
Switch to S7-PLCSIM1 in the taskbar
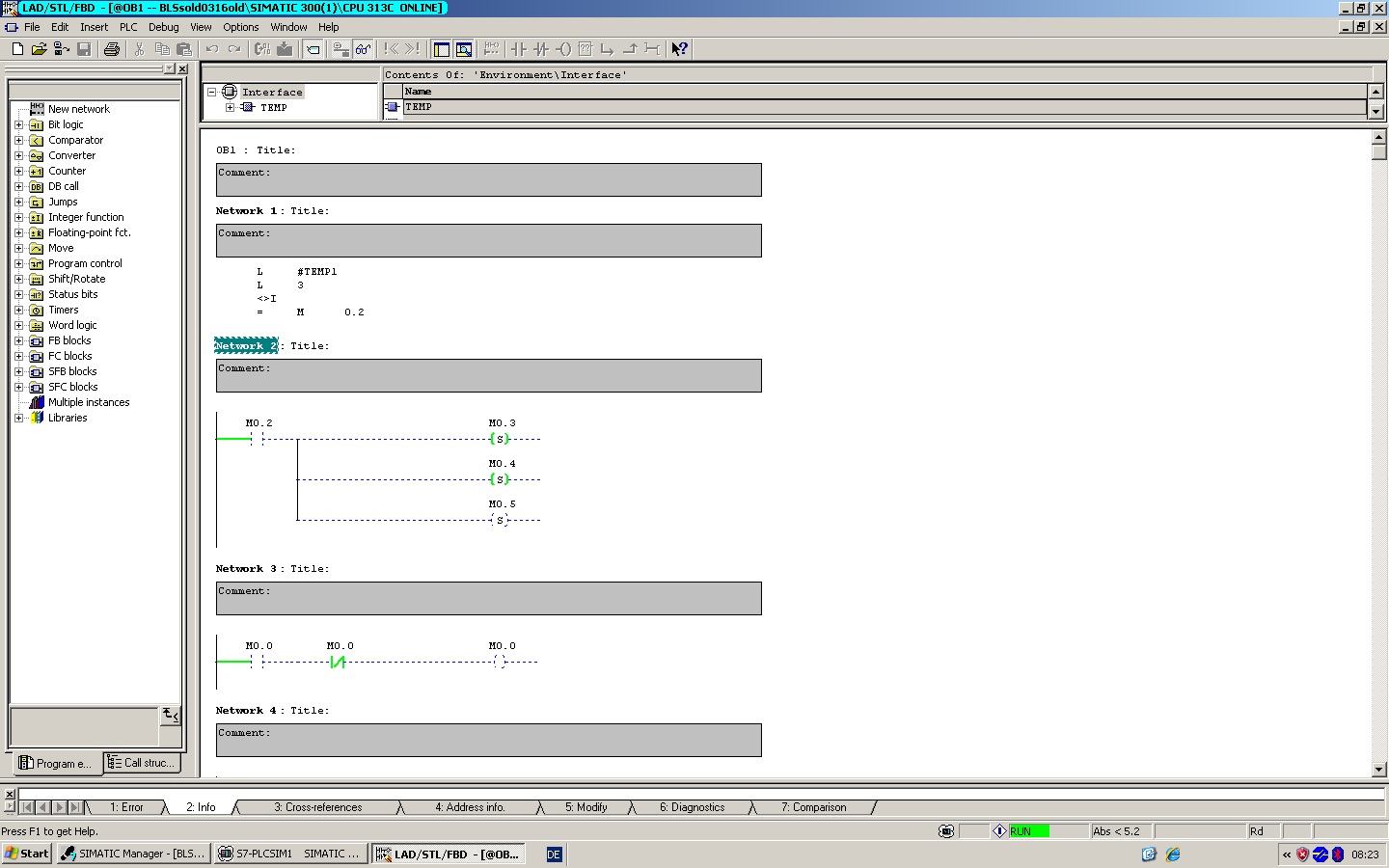coord(290,854)
